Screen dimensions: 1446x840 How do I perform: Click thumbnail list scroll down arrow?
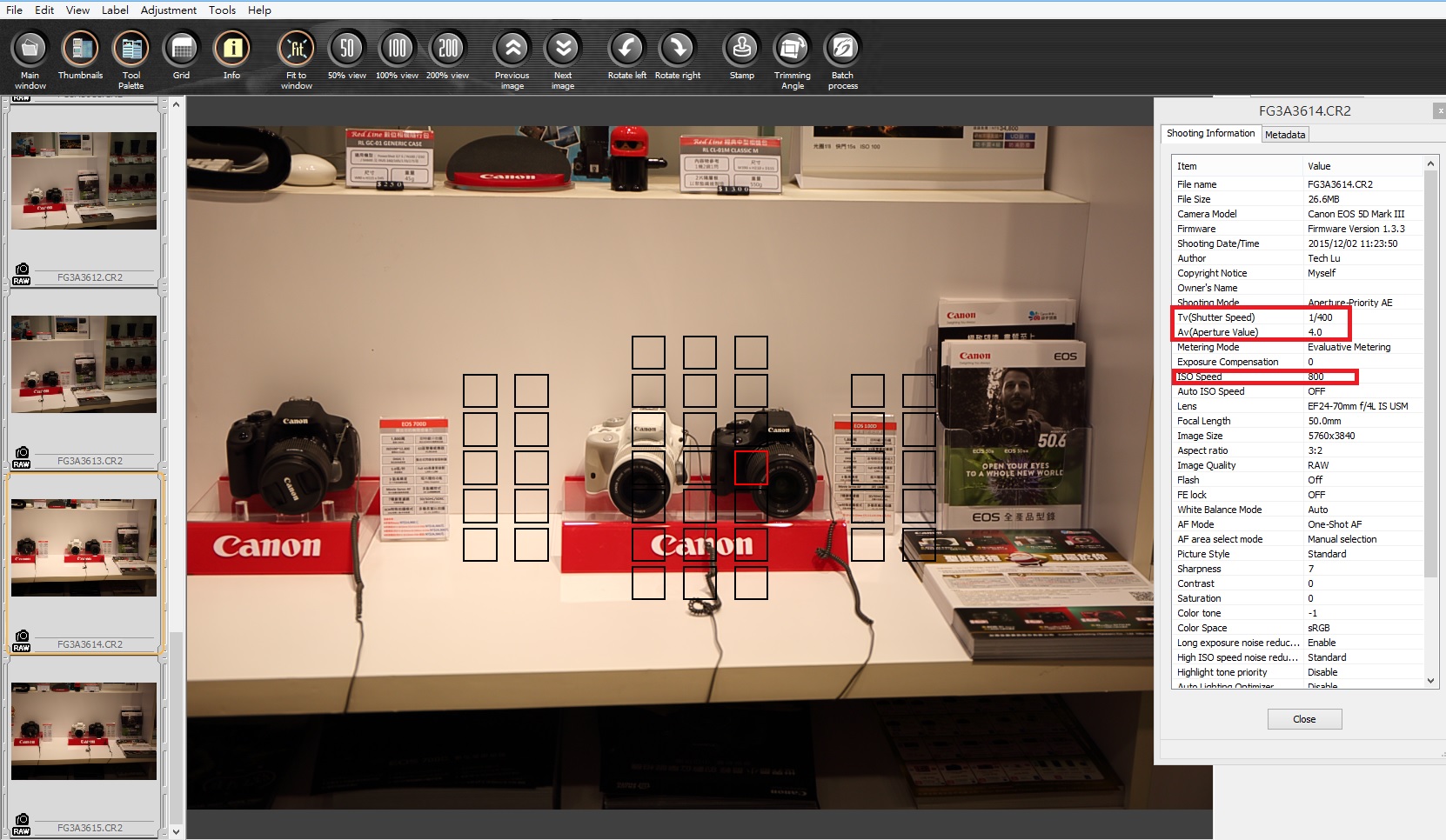tap(177, 832)
